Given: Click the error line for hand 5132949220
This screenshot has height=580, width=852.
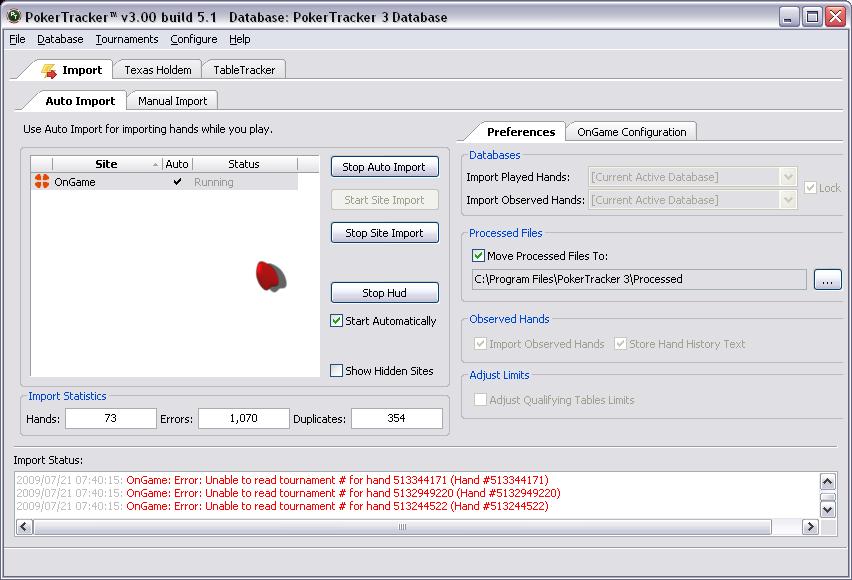Looking at the screenshot, I should tap(289, 493).
